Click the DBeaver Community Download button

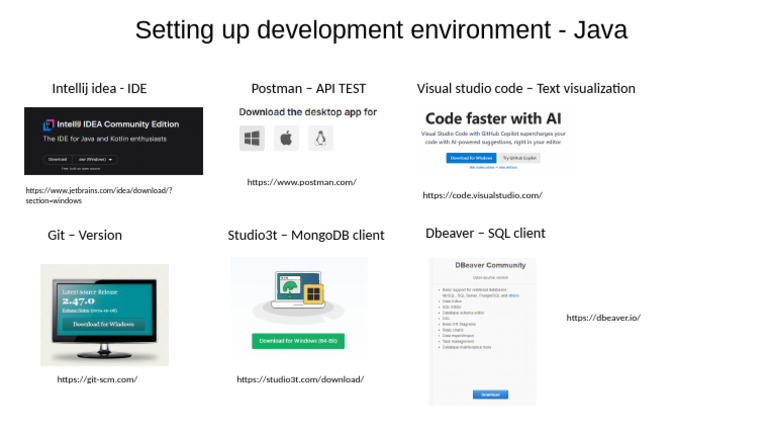coord(490,394)
